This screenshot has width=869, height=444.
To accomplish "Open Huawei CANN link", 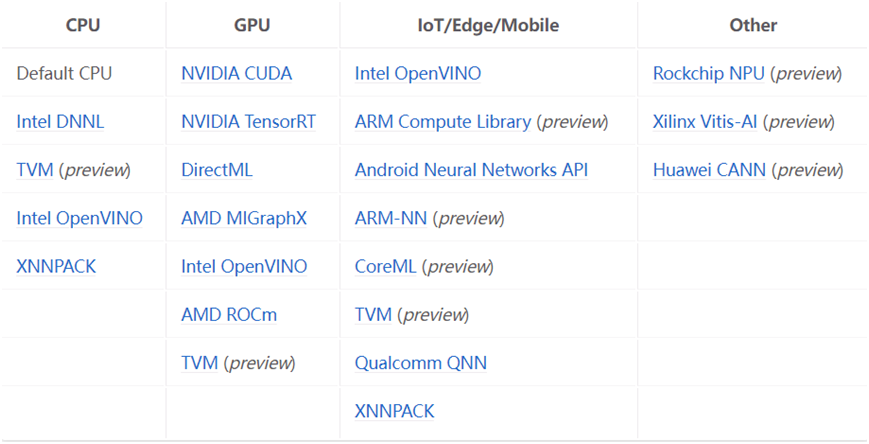I will point(709,170).
